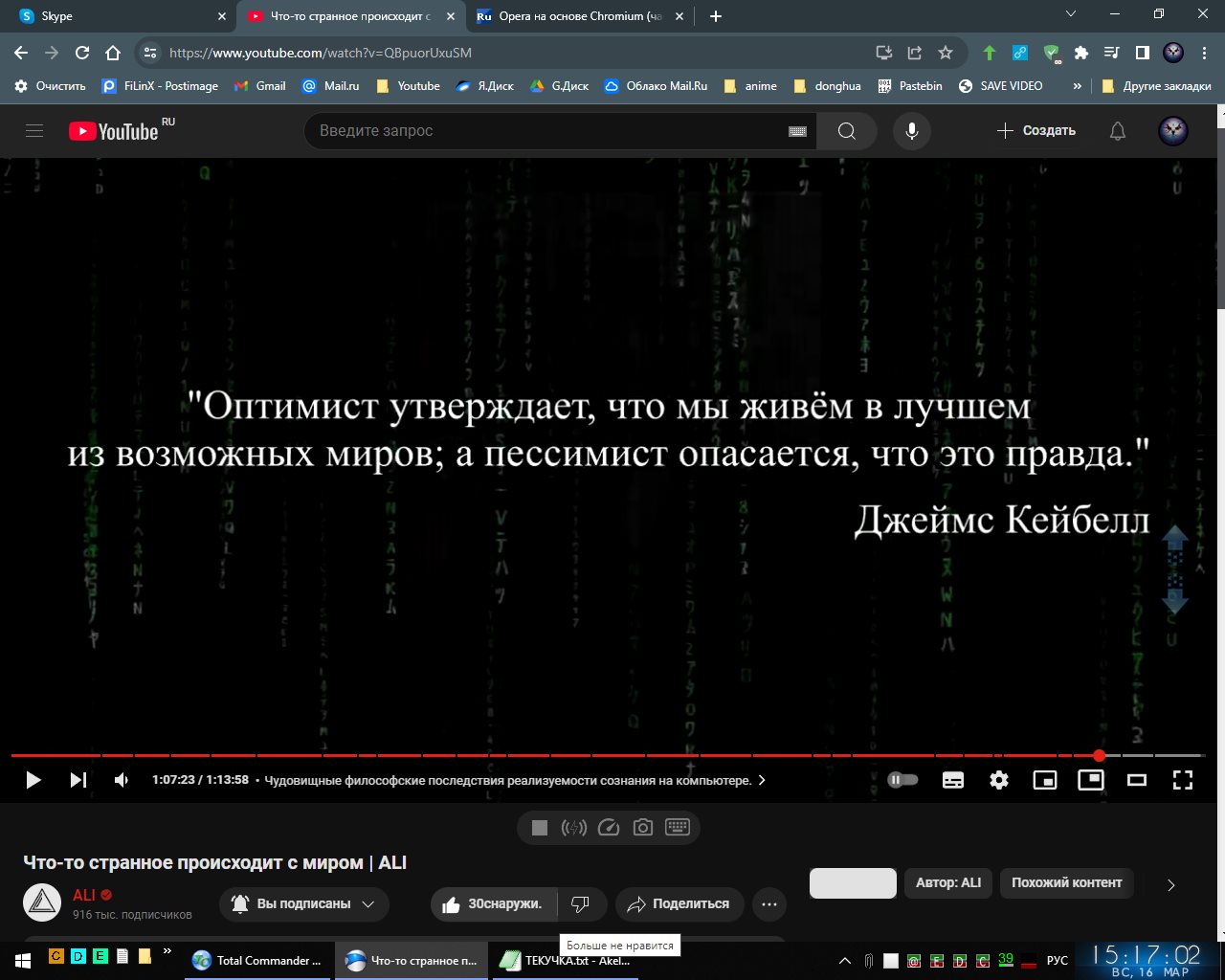
Task: Mute the video volume
Action: coord(122,780)
